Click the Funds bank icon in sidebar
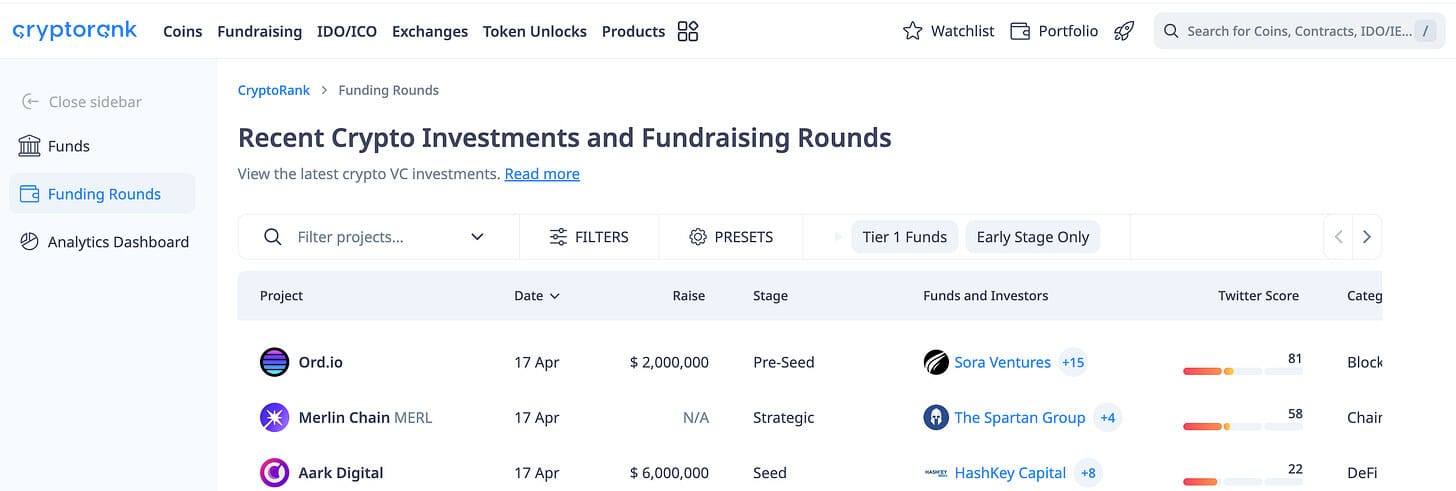Image resolution: width=1456 pixels, height=491 pixels. [x=30, y=146]
